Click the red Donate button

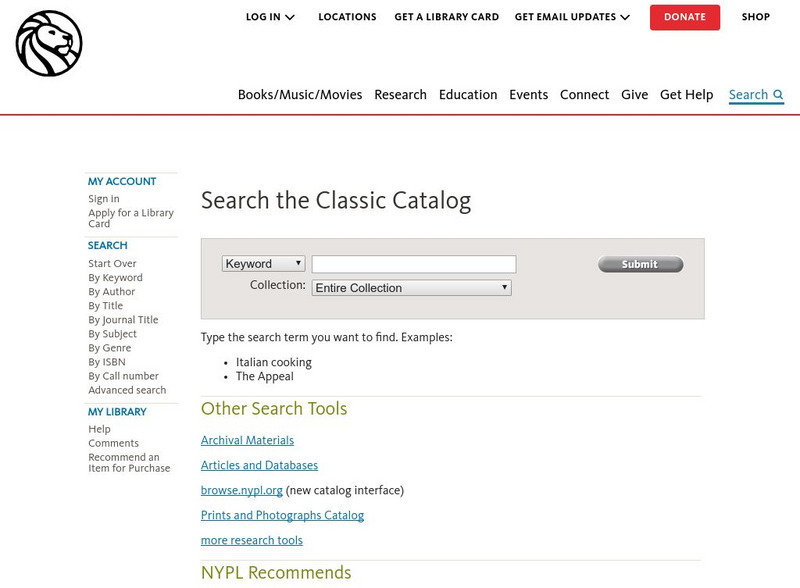(685, 17)
